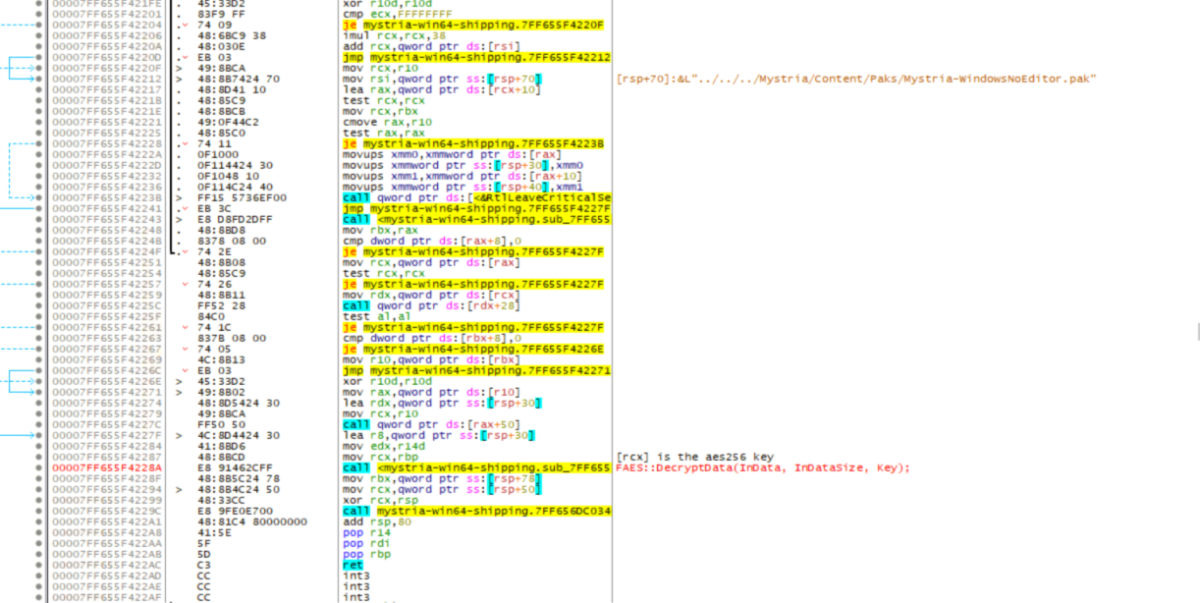
Task: Toggle breakpoint dot beside 00007FF655F422AB
Action: (x=39, y=553)
